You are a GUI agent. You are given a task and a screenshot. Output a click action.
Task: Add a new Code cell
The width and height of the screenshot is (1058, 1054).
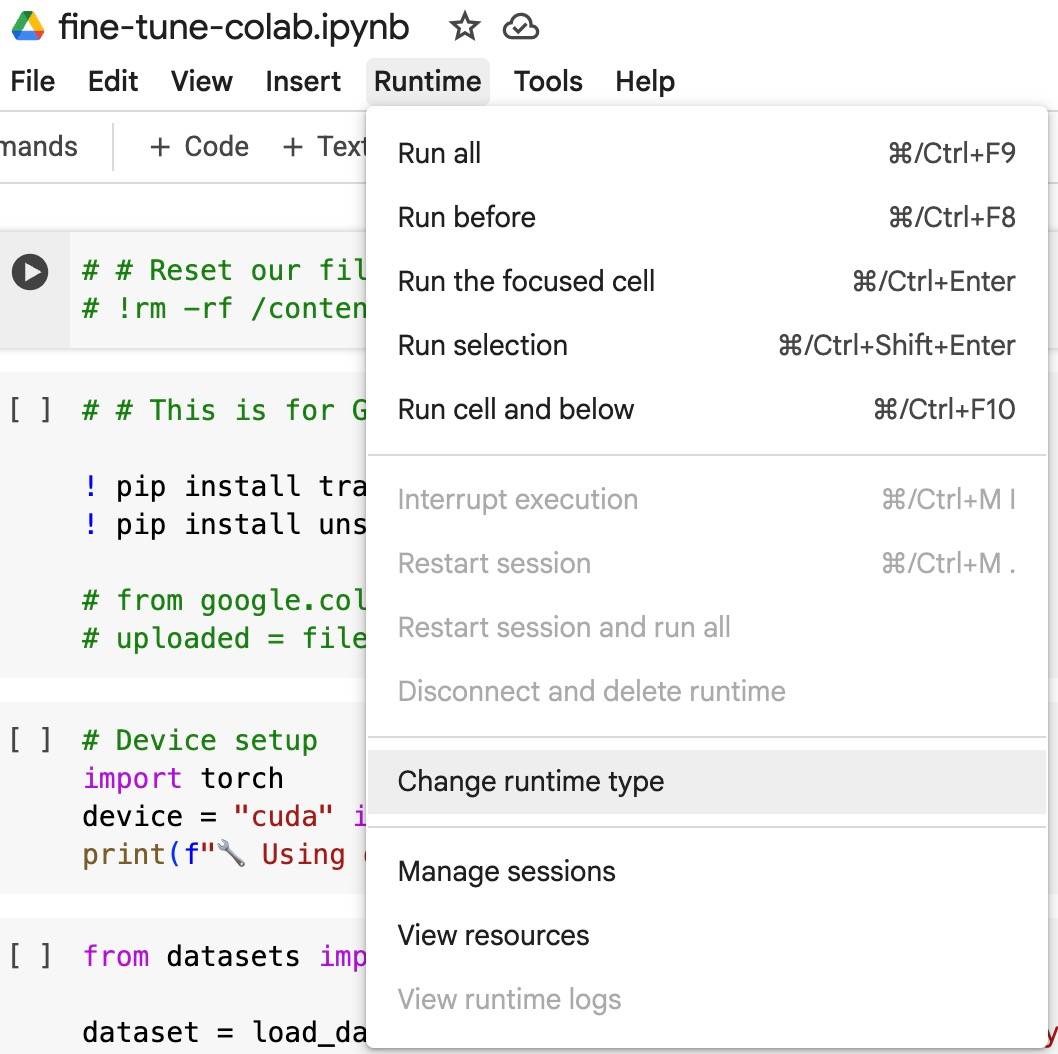pos(199,146)
